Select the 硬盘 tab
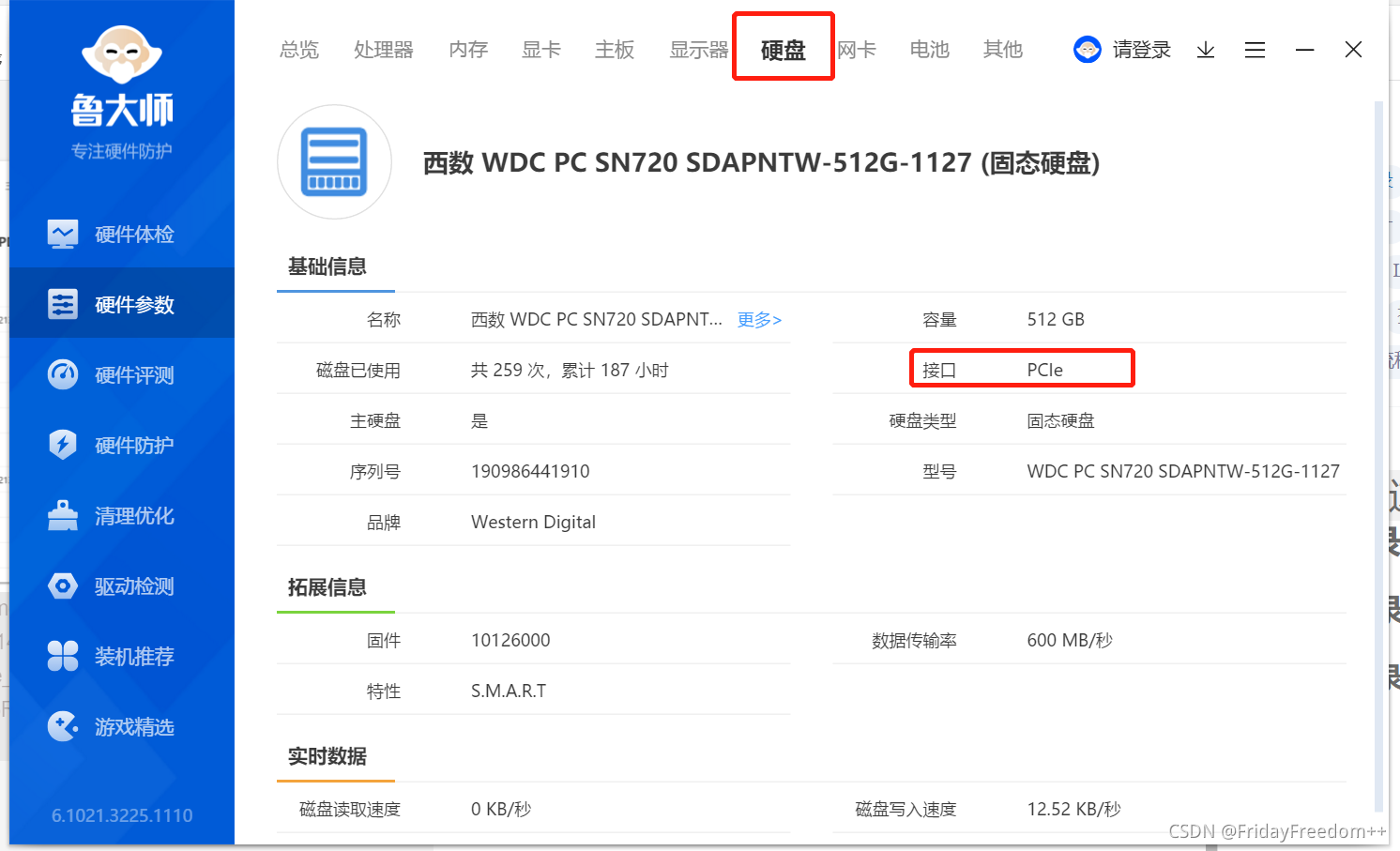1400x851 pixels. point(784,50)
